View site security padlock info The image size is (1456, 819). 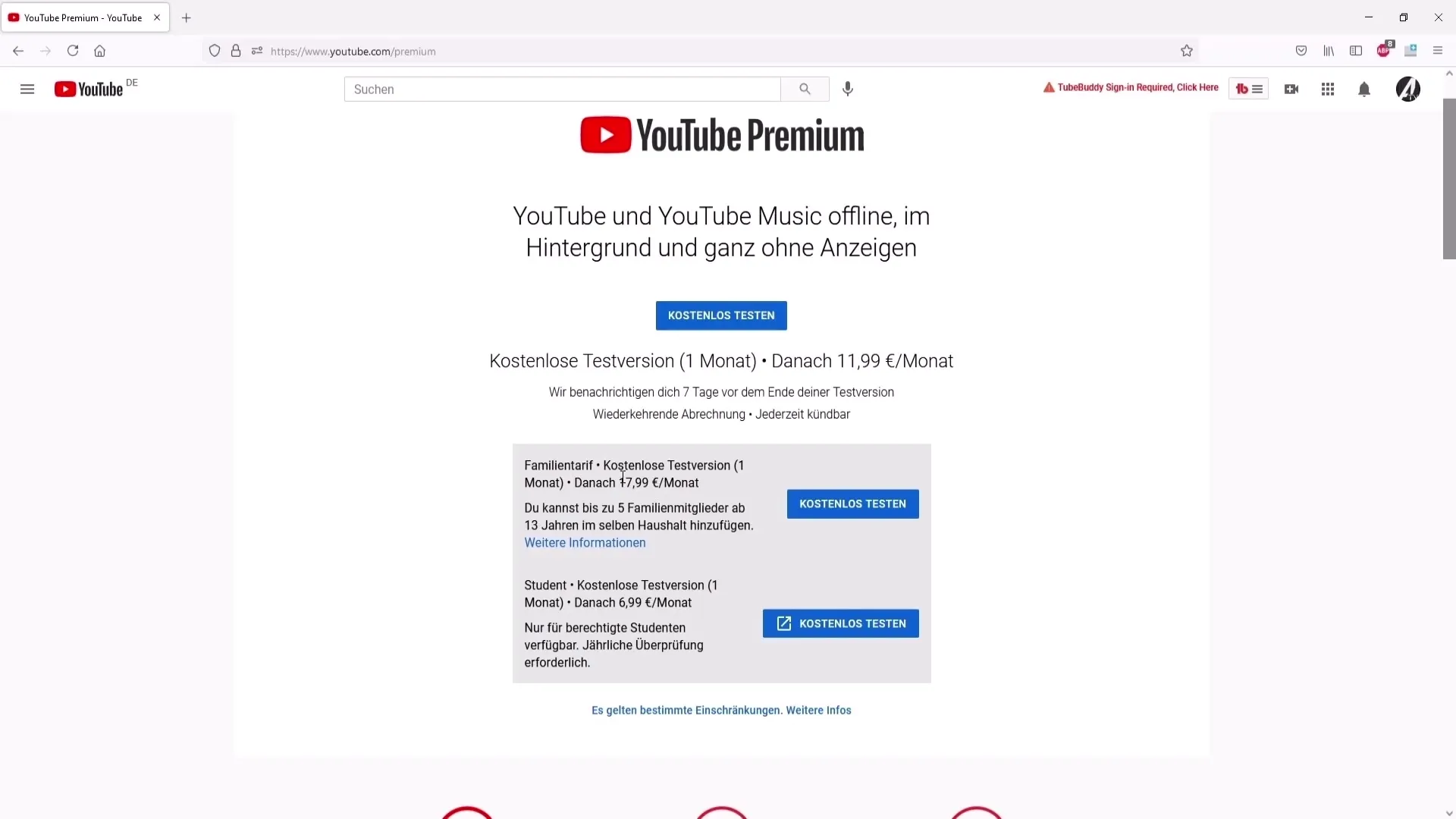tap(236, 51)
